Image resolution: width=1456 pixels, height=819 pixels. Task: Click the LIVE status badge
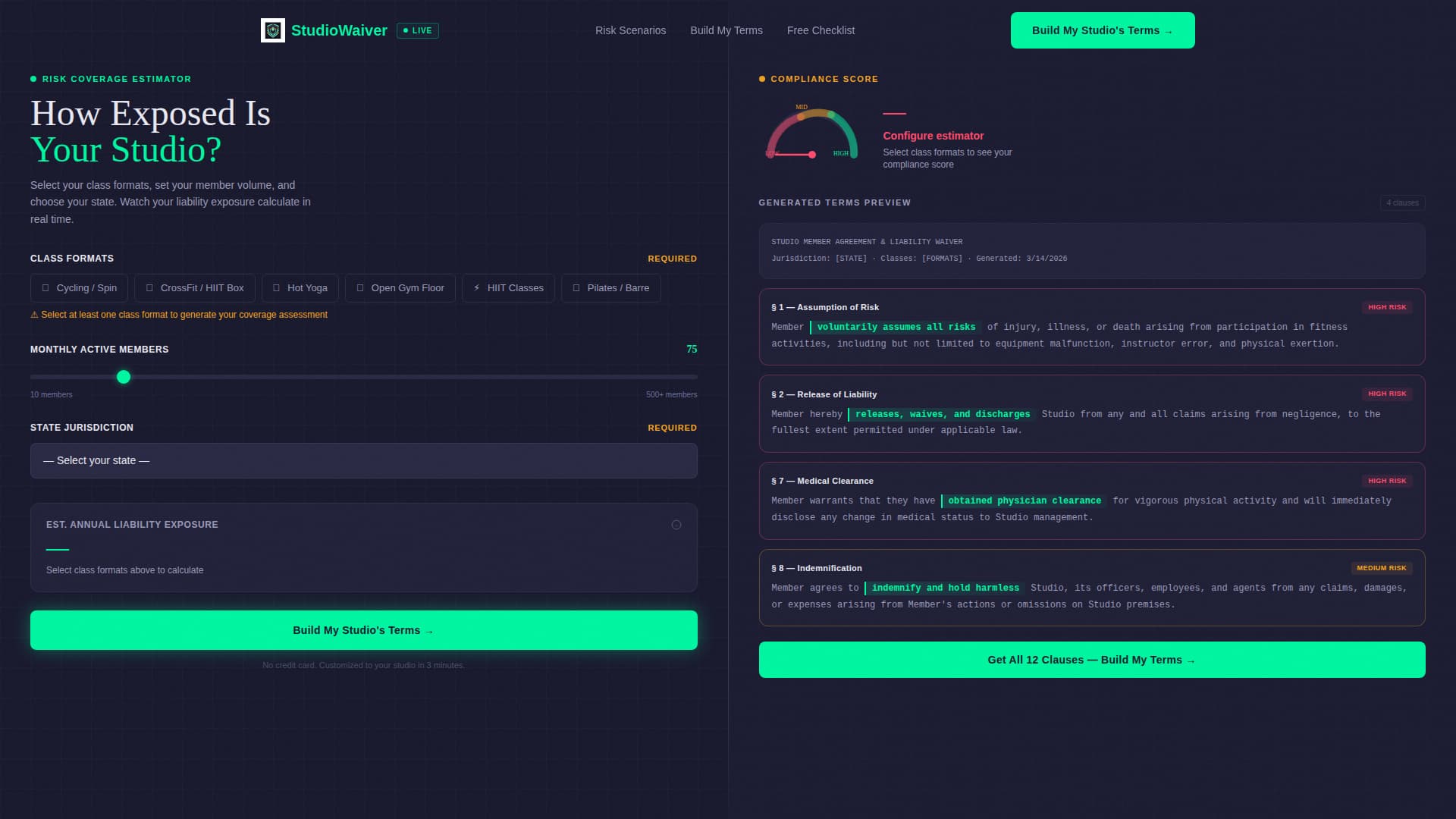418,30
